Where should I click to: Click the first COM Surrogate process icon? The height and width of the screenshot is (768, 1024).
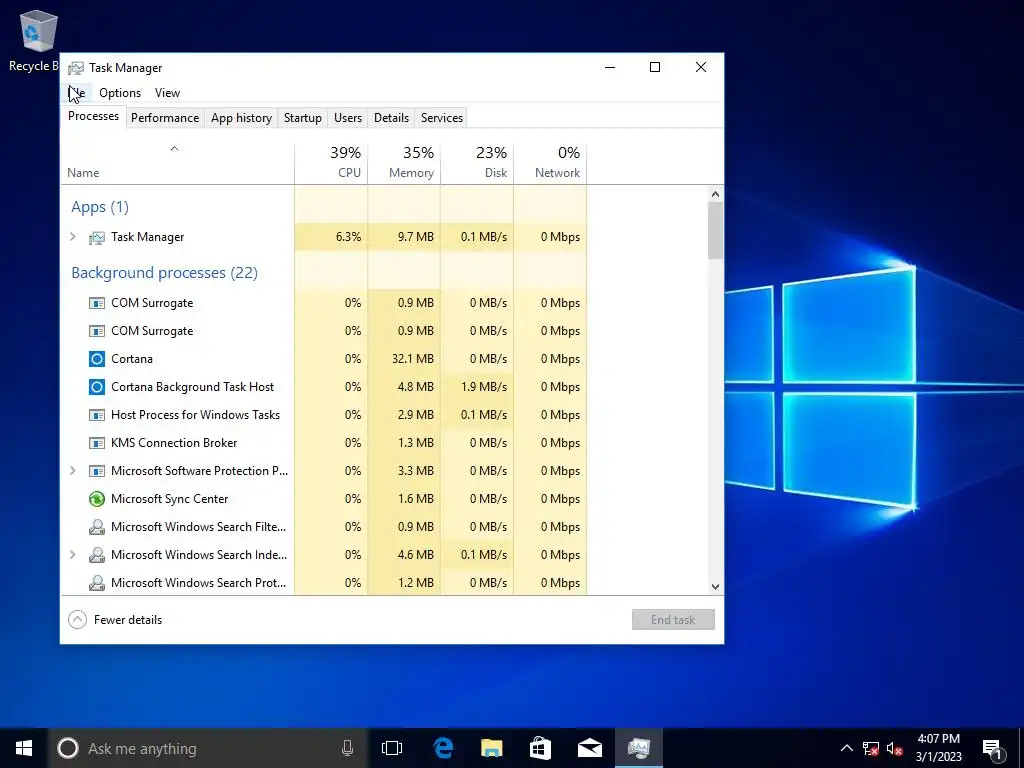[97, 303]
